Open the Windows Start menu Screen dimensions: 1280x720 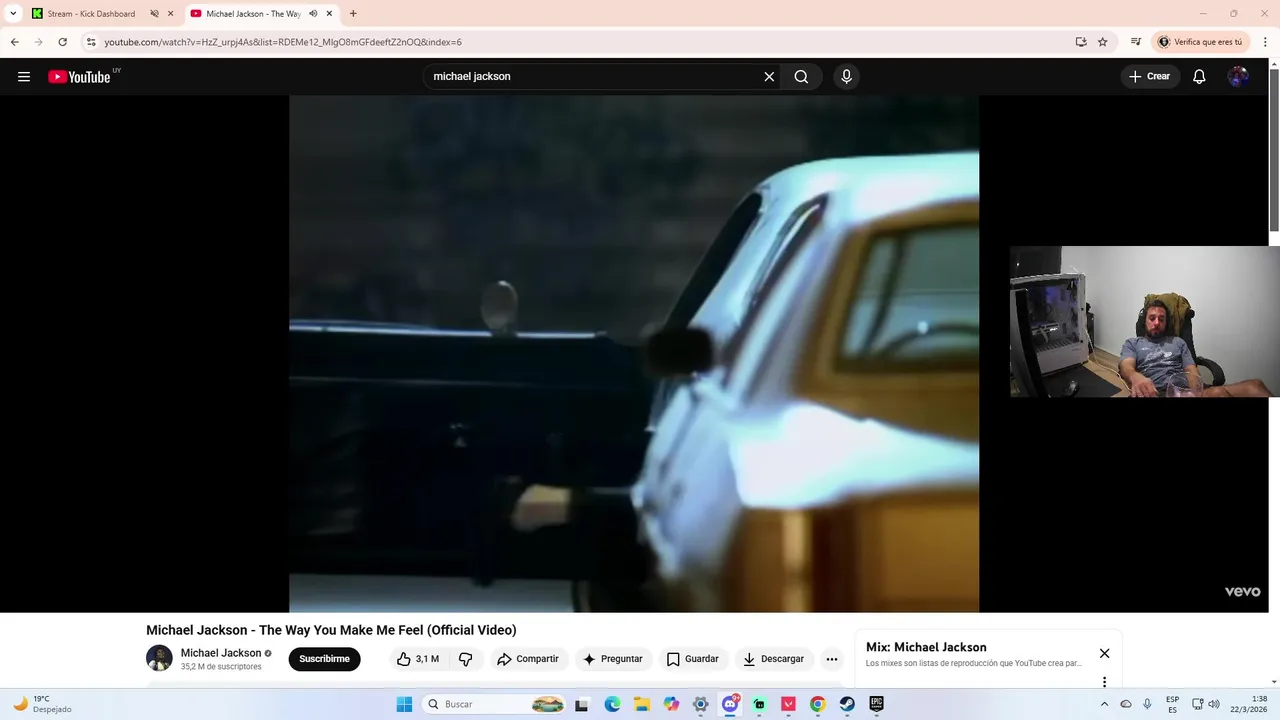404,704
